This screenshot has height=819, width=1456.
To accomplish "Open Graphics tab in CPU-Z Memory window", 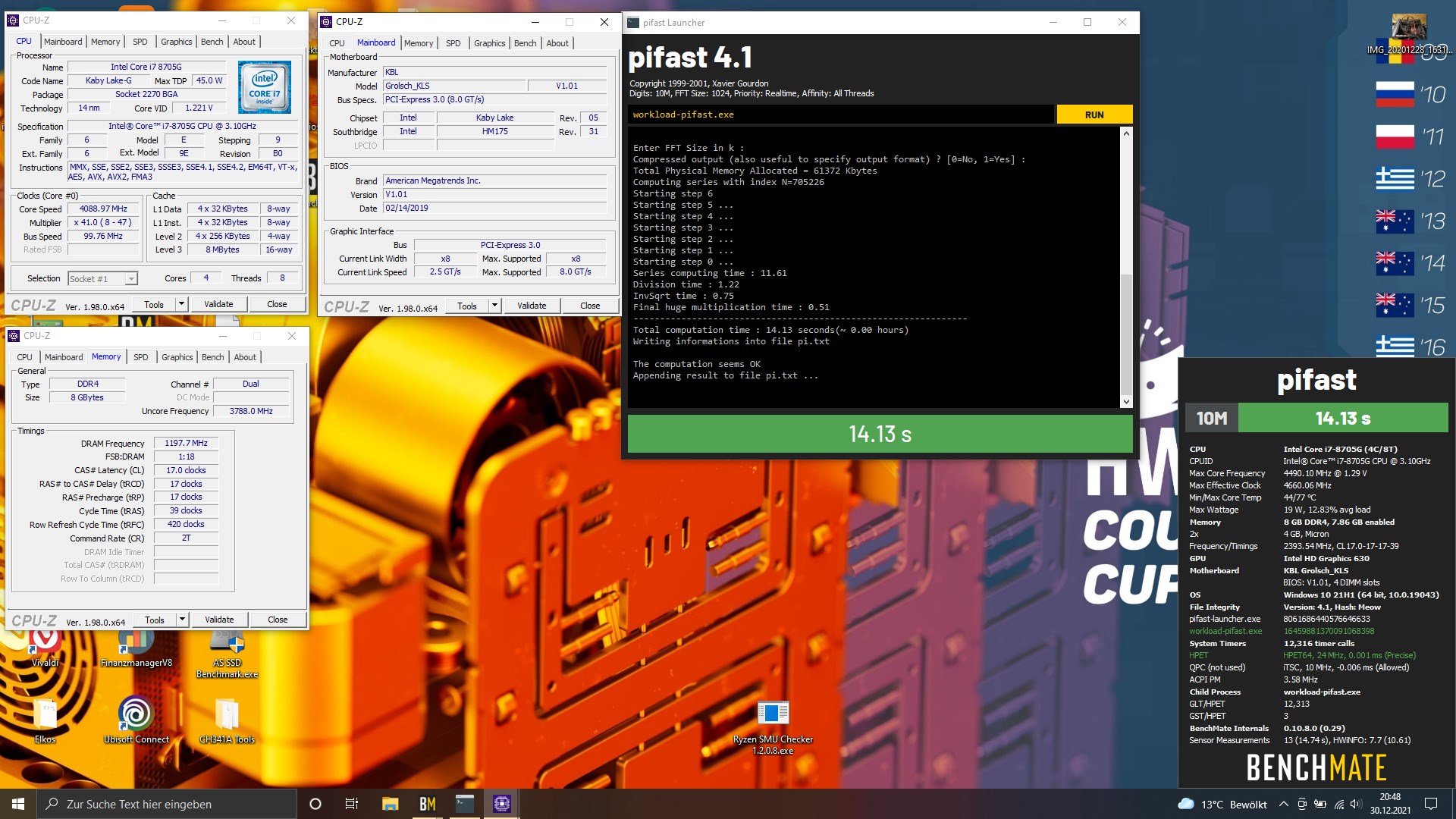I will [x=177, y=357].
